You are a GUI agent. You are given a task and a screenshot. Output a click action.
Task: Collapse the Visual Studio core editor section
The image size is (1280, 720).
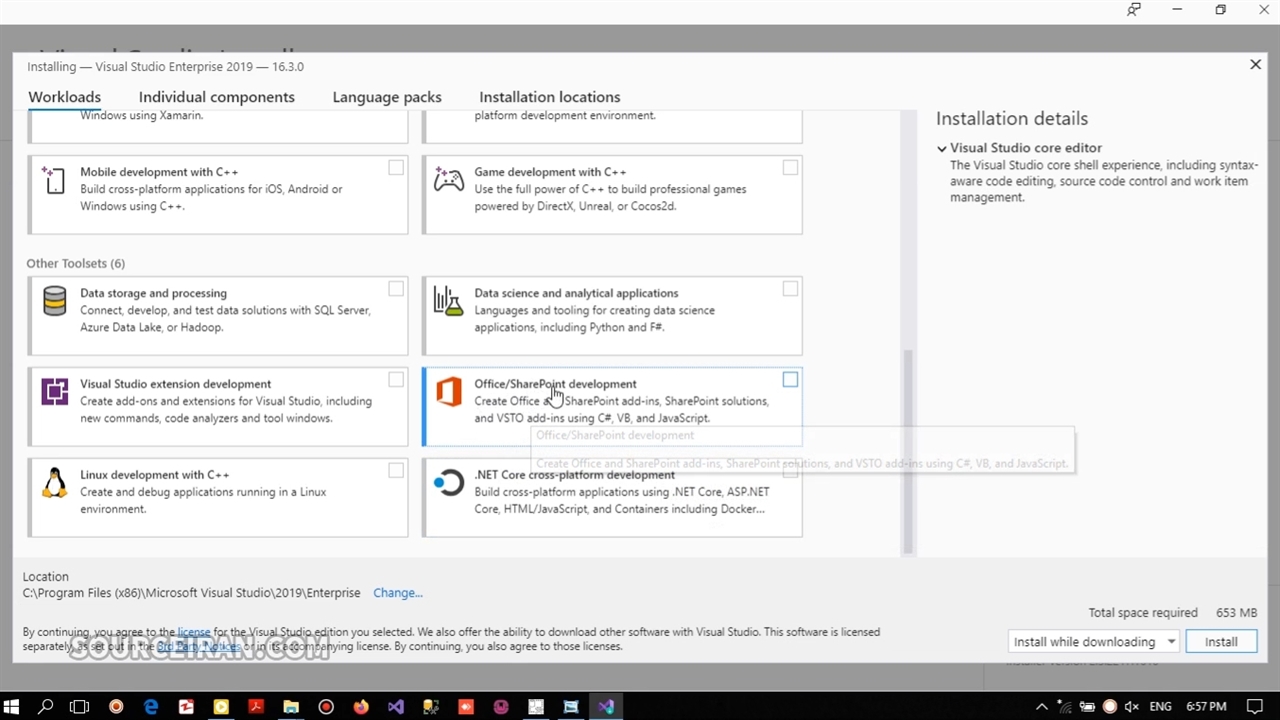pyautogui.click(x=942, y=148)
